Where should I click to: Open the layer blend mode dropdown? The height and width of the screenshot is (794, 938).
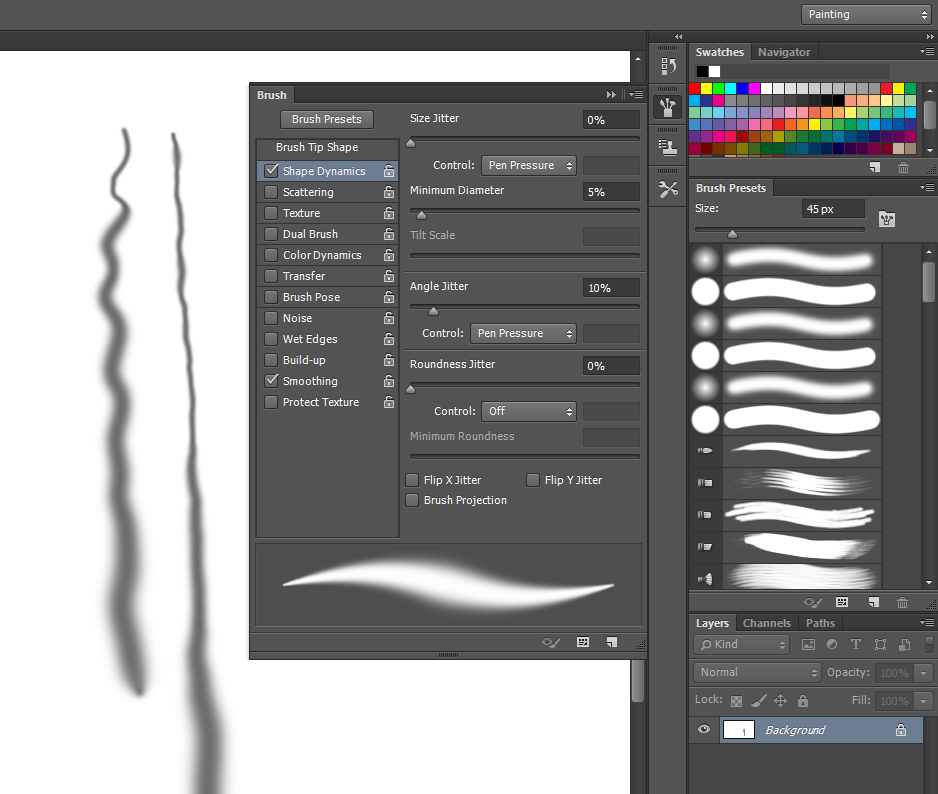(756, 672)
